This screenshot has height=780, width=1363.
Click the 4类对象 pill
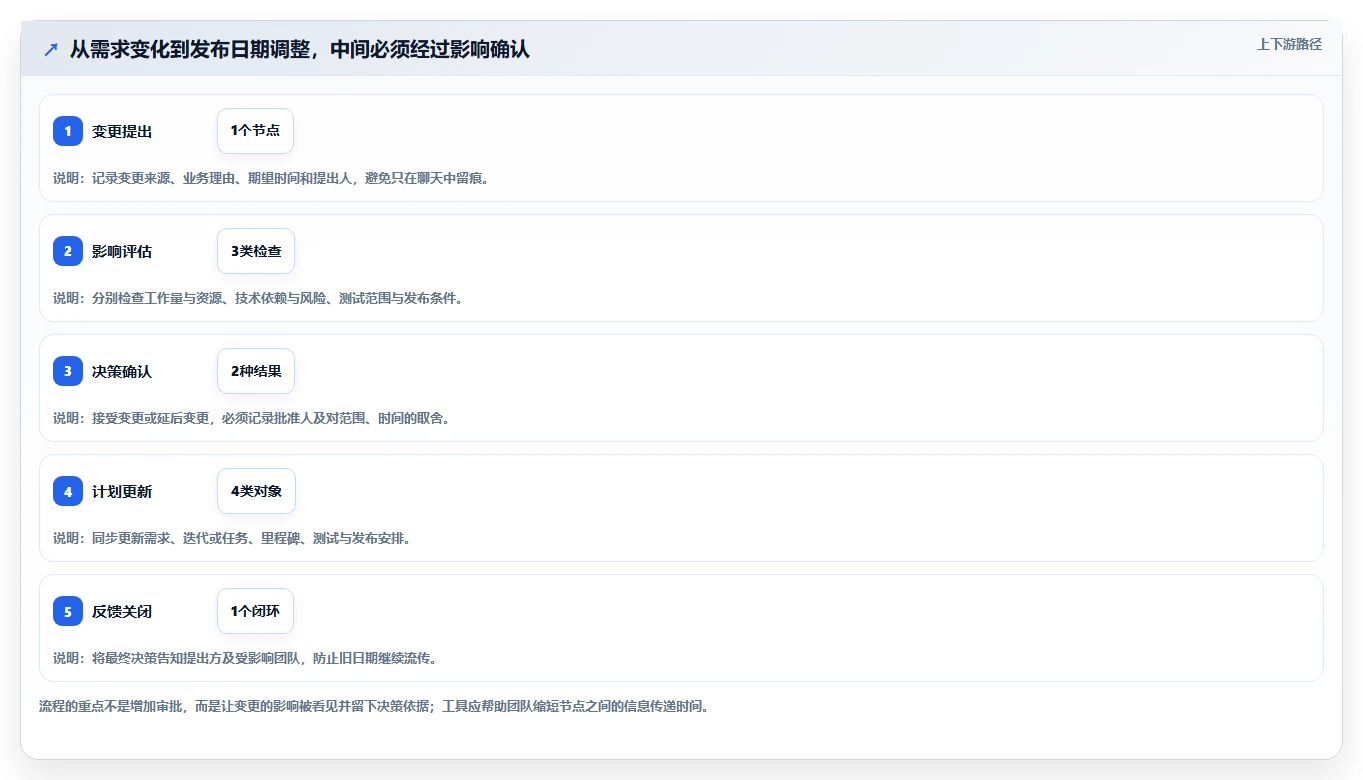point(256,491)
